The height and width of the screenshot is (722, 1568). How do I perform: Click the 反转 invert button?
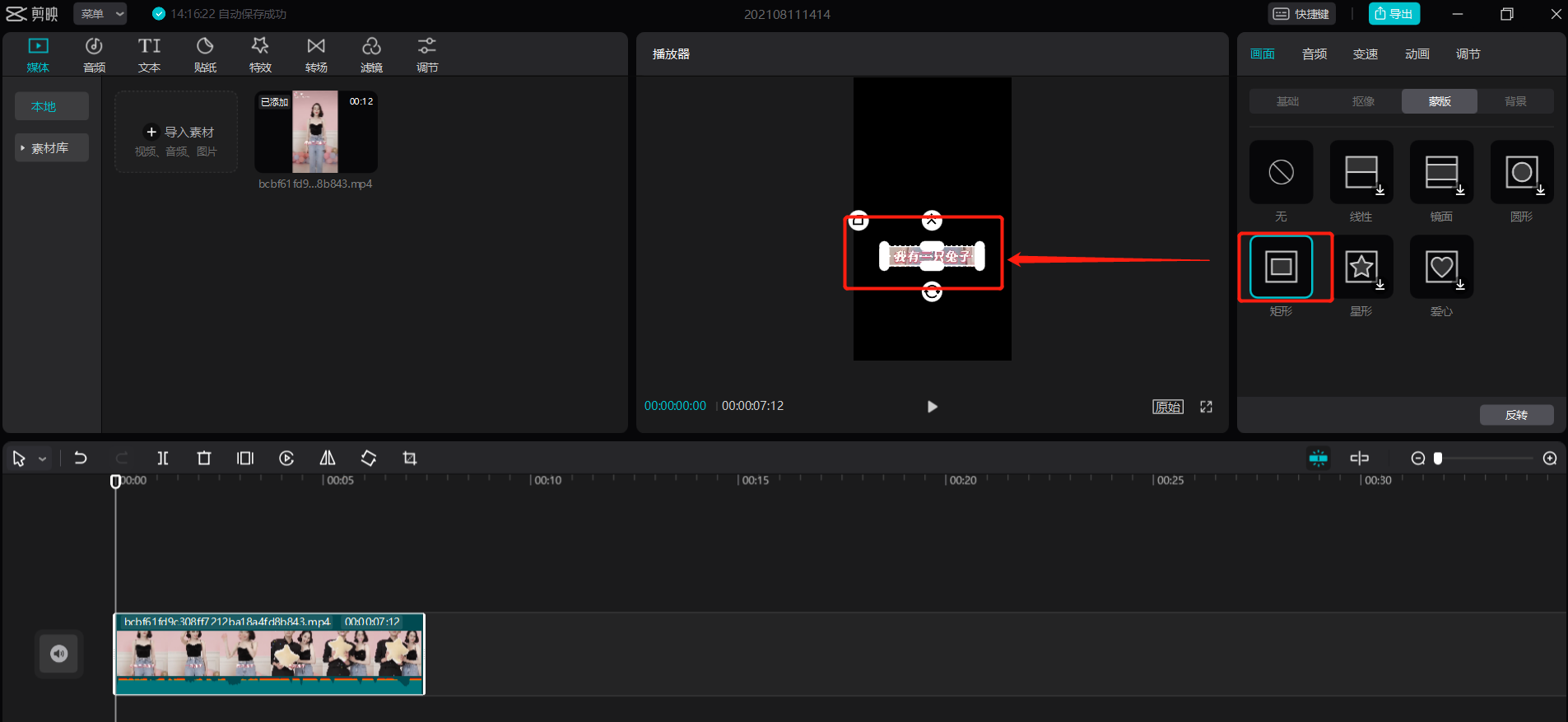click(x=1516, y=415)
